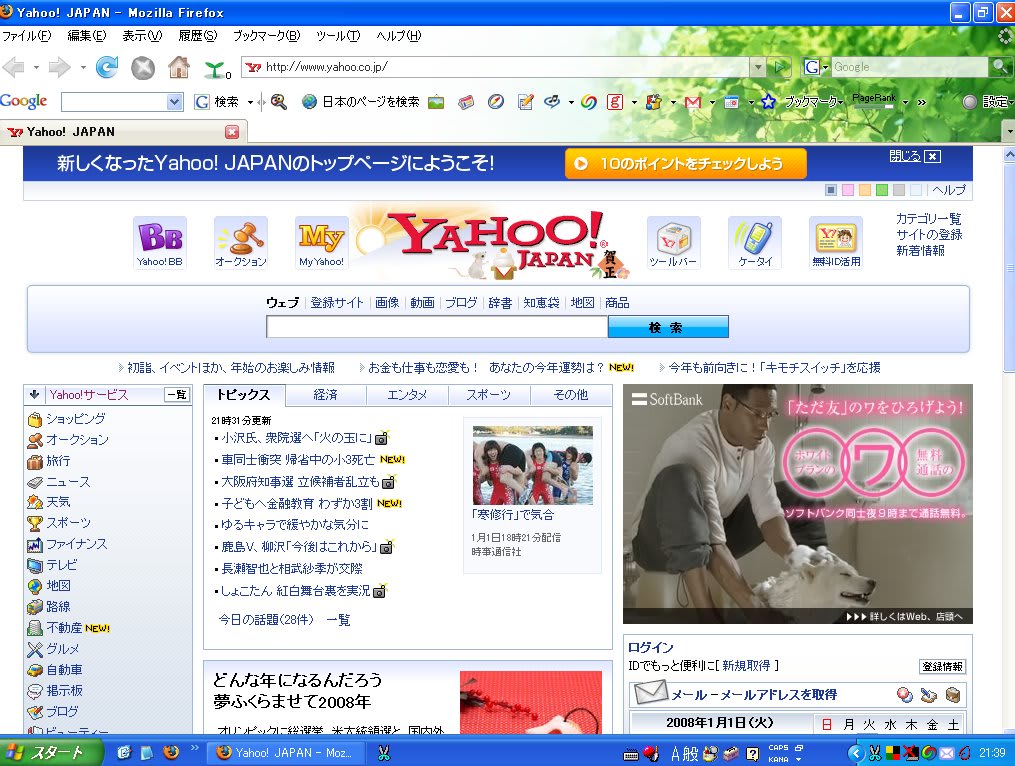Click the blue 検索 search button
The height and width of the screenshot is (766, 1015).
click(x=667, y=327)
